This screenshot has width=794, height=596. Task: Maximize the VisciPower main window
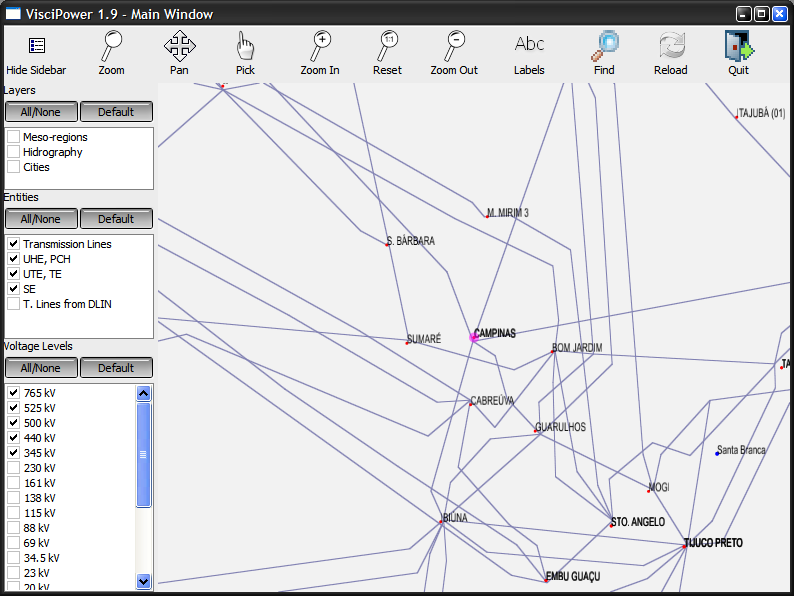pos(761,14)
